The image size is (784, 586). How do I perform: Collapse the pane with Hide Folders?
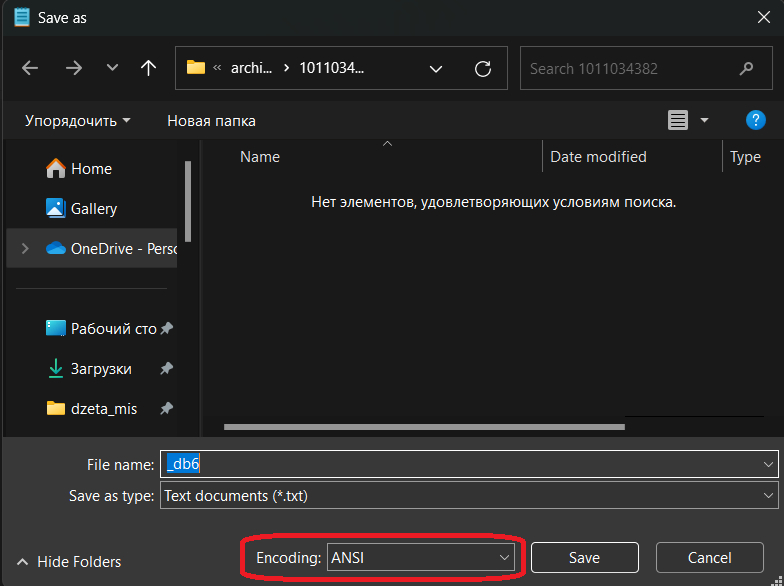tap(68, 562)
